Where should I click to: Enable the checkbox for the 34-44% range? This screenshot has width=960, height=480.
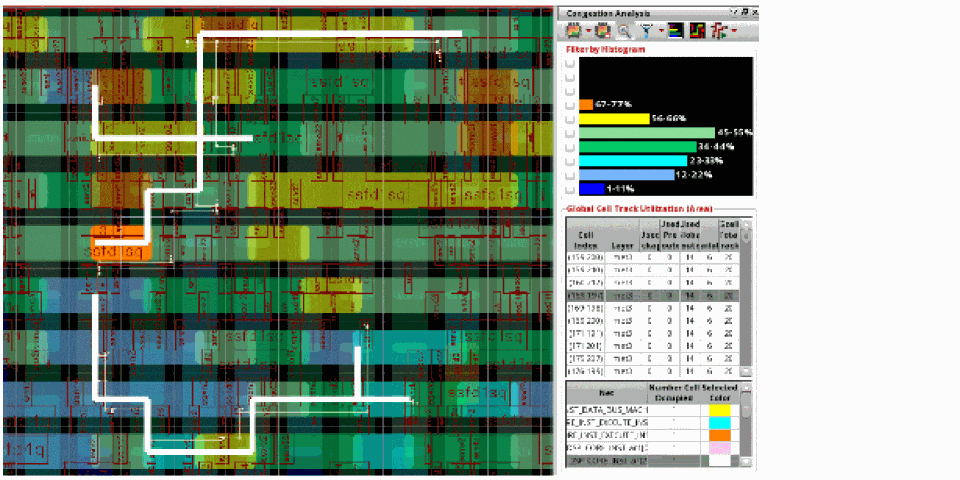pyautogui.click(x=569, y=147)
